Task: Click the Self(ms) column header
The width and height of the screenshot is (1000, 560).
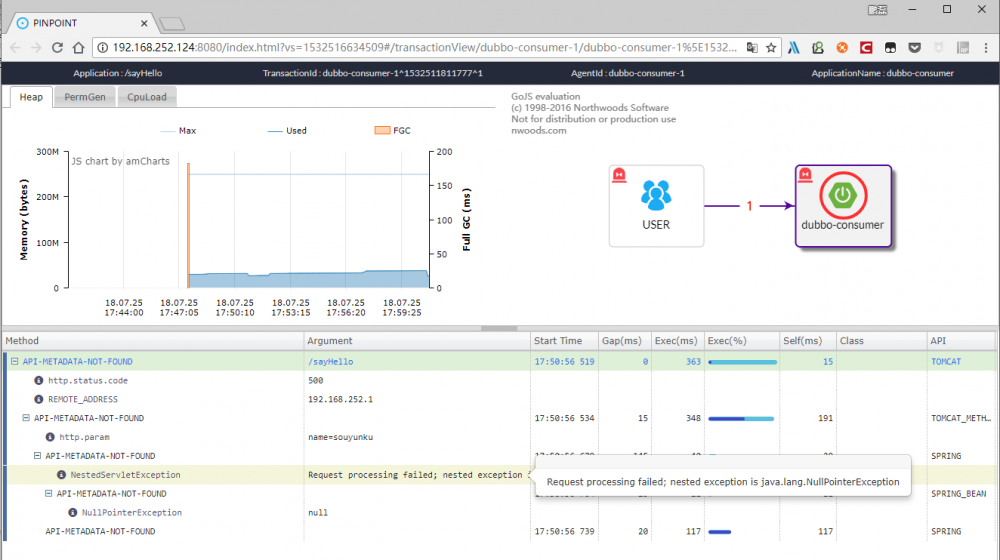Action: (807, 341)
